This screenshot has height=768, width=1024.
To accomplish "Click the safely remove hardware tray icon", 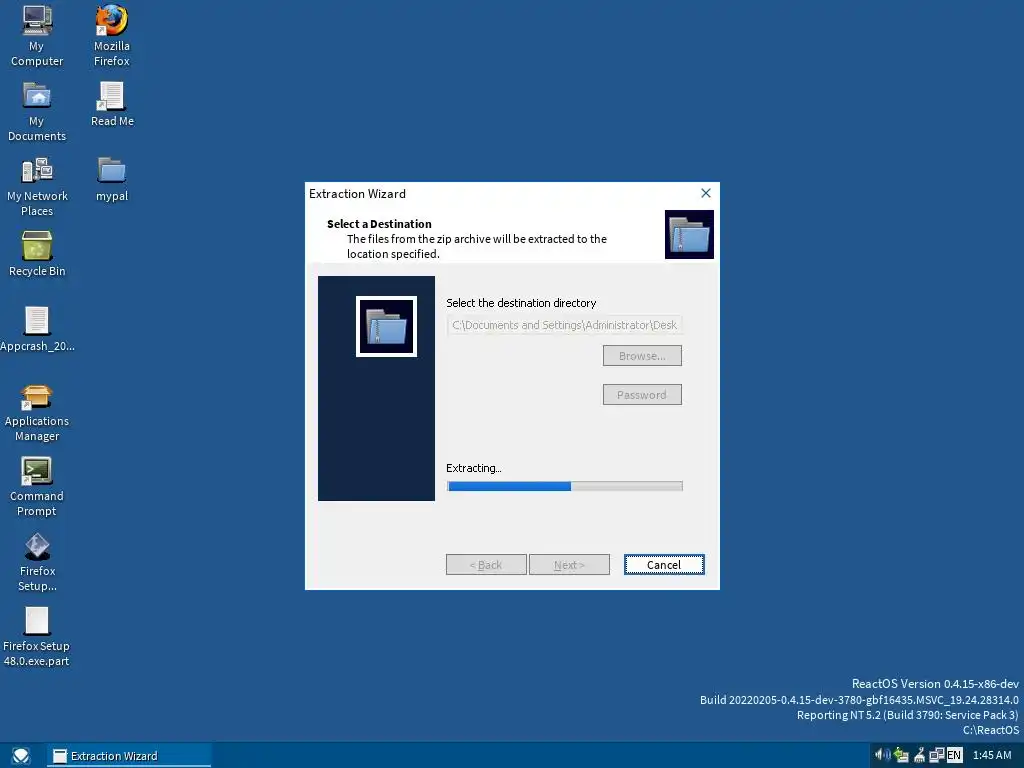I will point(902,755).
